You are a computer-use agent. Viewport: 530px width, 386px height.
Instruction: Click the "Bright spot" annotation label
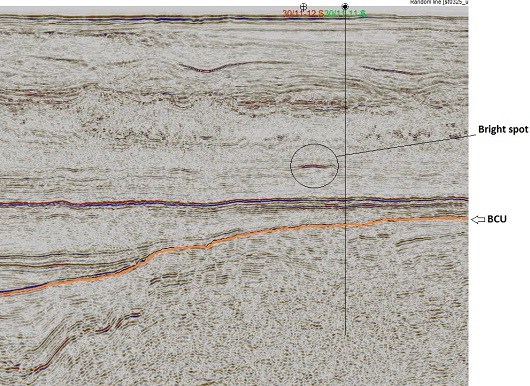pos(503,129)
